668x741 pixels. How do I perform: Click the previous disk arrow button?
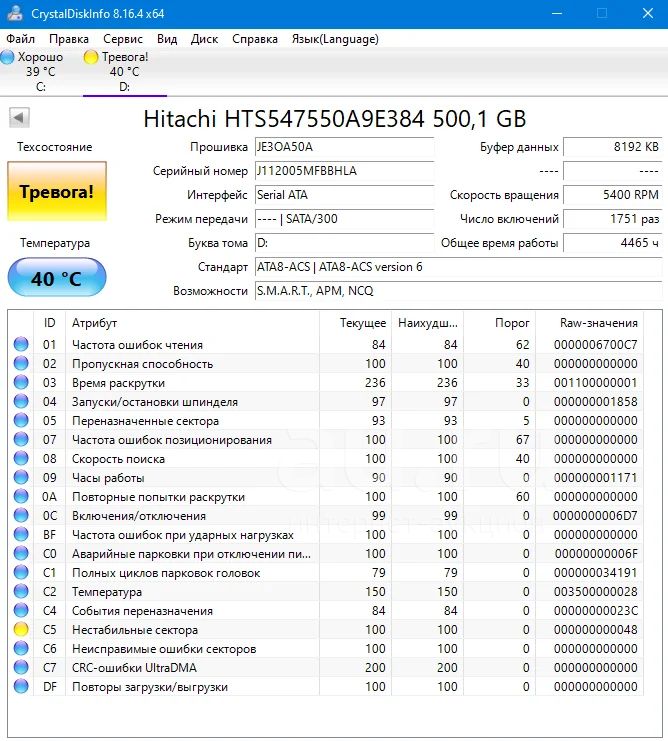(19, 117)
